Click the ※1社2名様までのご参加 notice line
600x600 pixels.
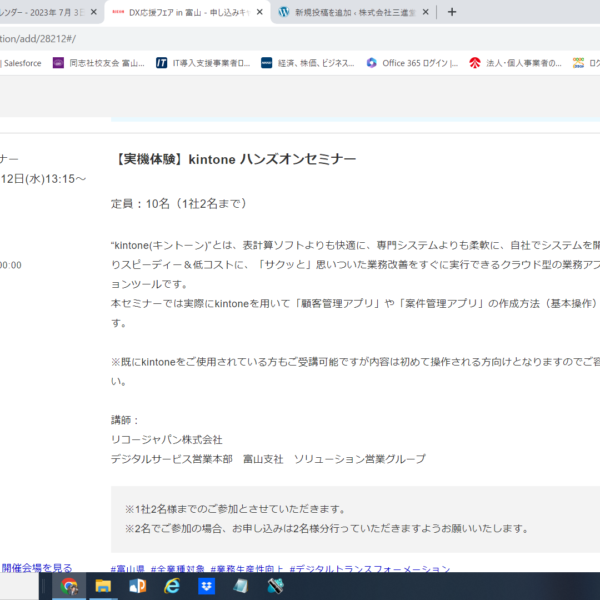(x=236, y=509)
